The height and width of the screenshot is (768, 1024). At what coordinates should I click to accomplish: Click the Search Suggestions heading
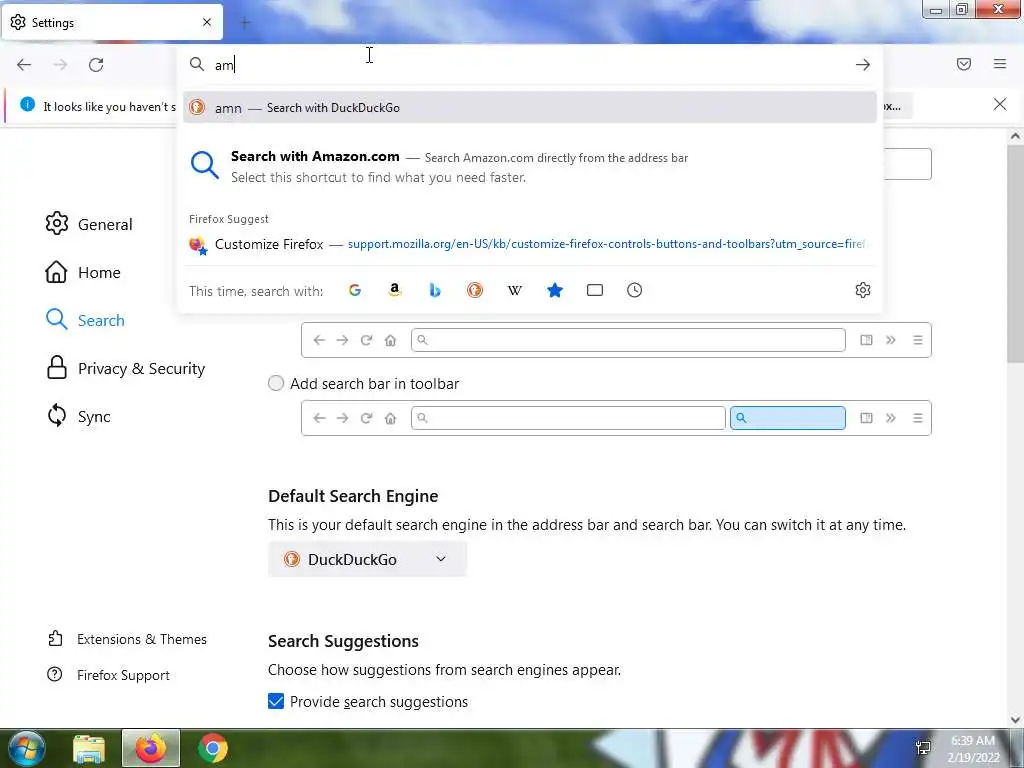click(x=343, y=641)
